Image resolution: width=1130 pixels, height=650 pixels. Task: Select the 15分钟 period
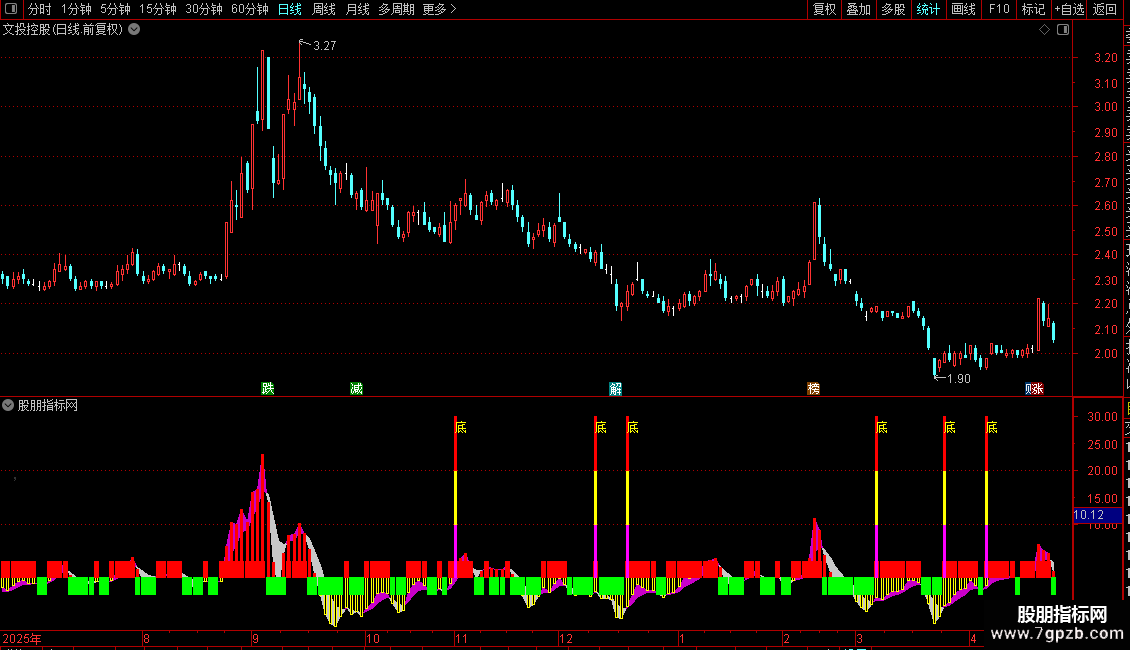[158, 9]
